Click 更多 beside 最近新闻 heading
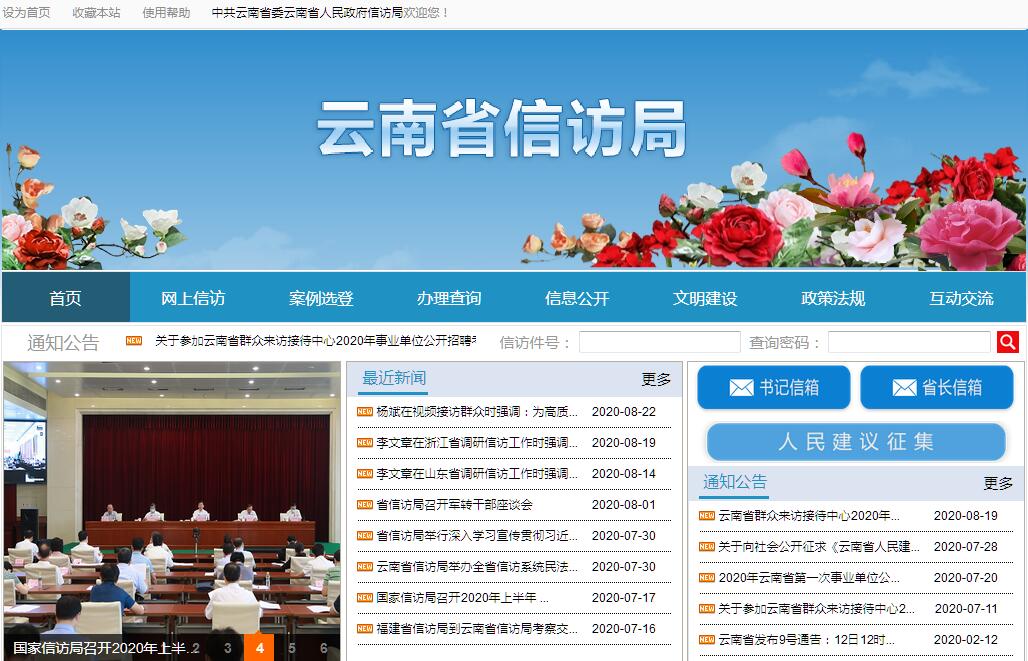This screenshot has width=1028, height=661. [656, 379]
